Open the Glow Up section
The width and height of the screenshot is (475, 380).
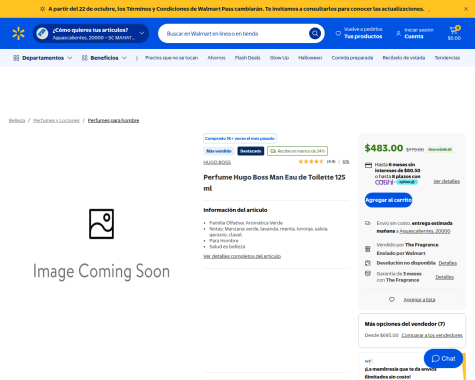coord(279,58)
